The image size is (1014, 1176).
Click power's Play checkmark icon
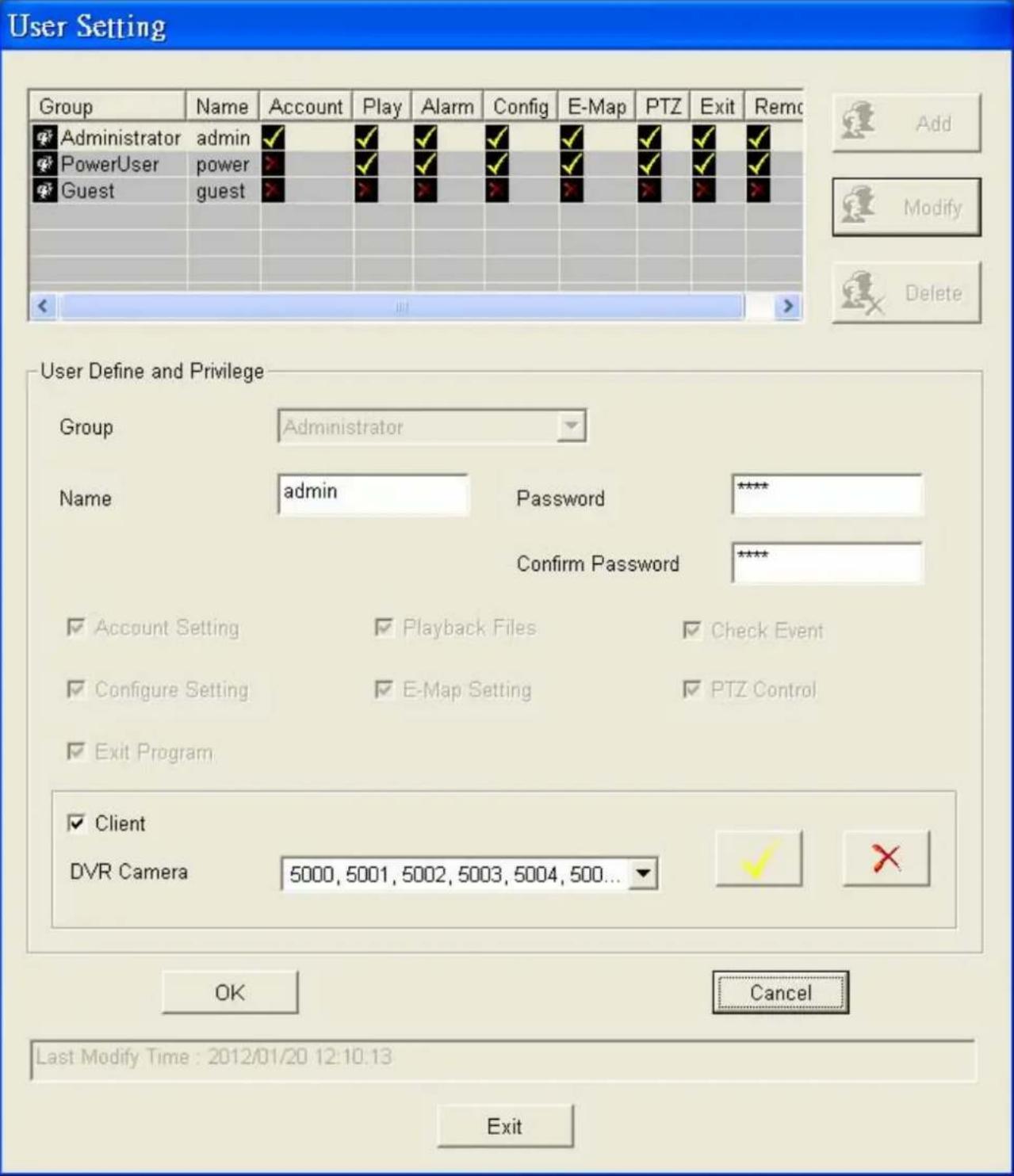pyautogui.click(x=366, y=164)
